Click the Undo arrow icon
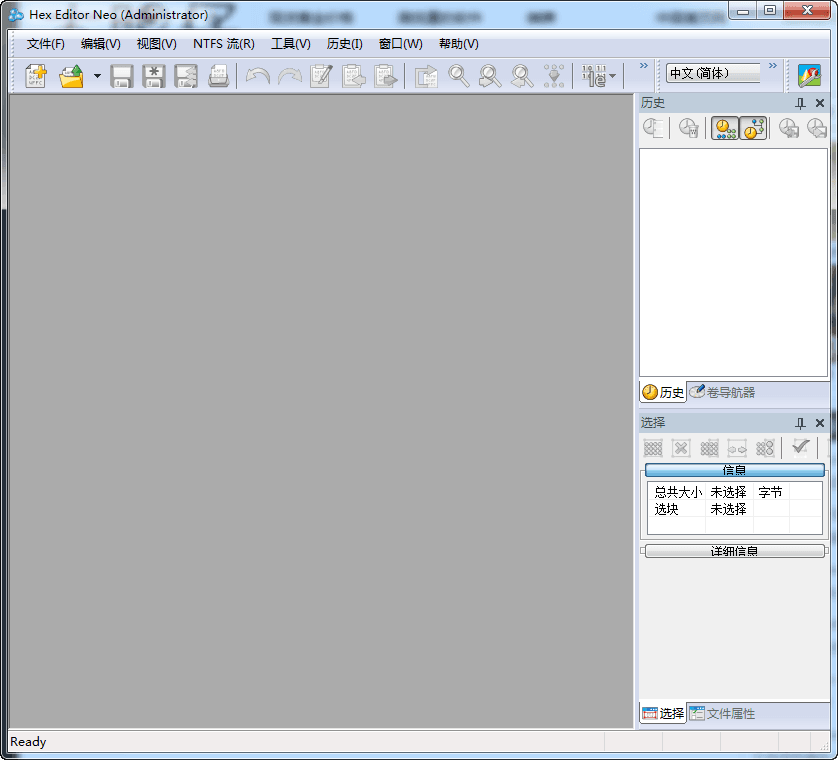 257,76
